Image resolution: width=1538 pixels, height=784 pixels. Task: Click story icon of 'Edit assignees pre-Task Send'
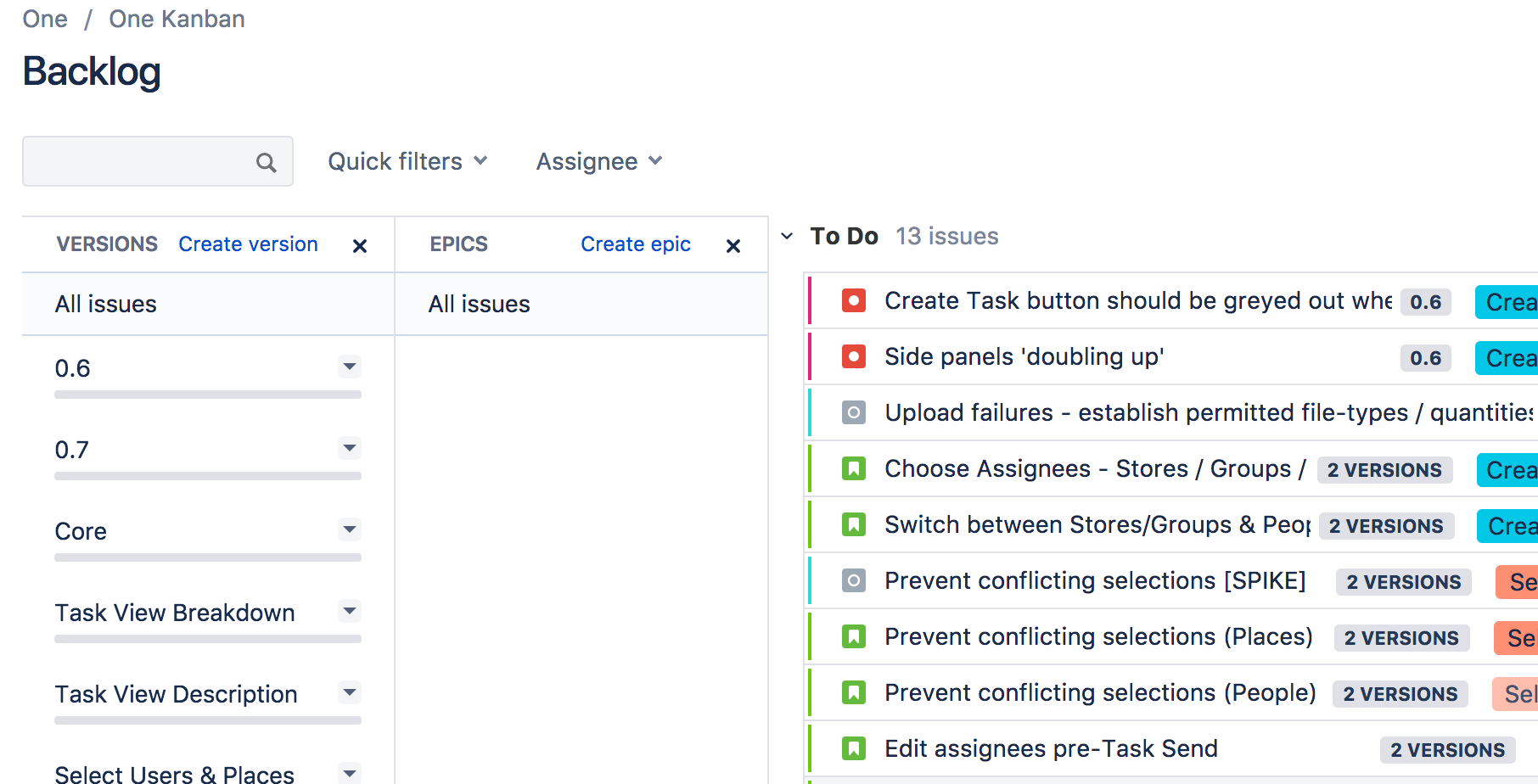point(854,748)
